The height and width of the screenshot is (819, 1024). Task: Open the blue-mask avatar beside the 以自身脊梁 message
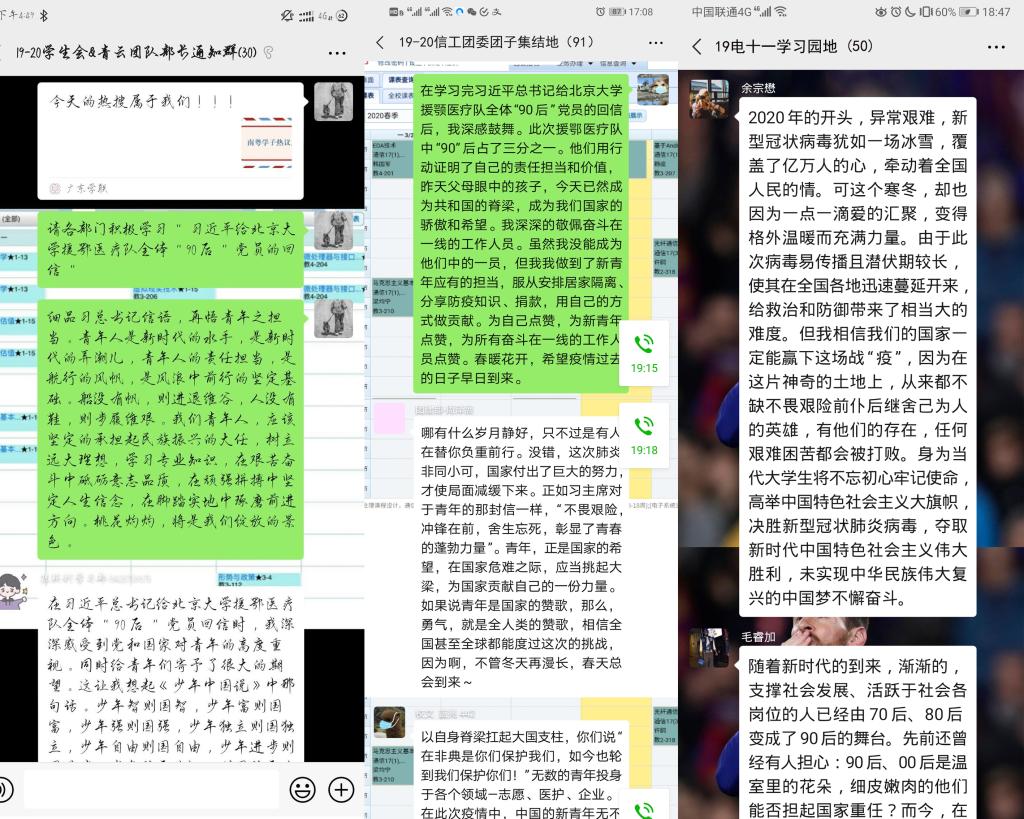389,722
